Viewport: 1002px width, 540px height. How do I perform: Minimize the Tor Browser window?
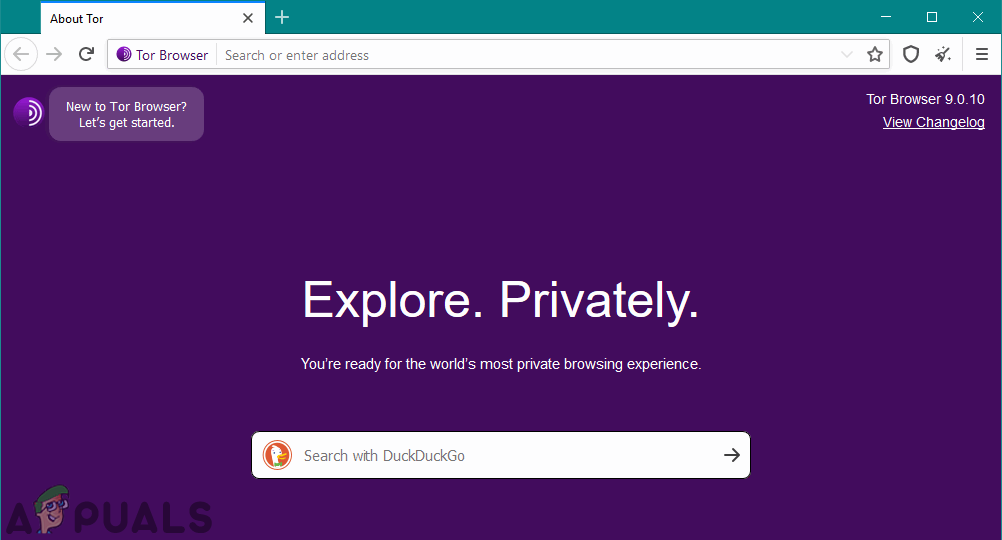[886, 17]
